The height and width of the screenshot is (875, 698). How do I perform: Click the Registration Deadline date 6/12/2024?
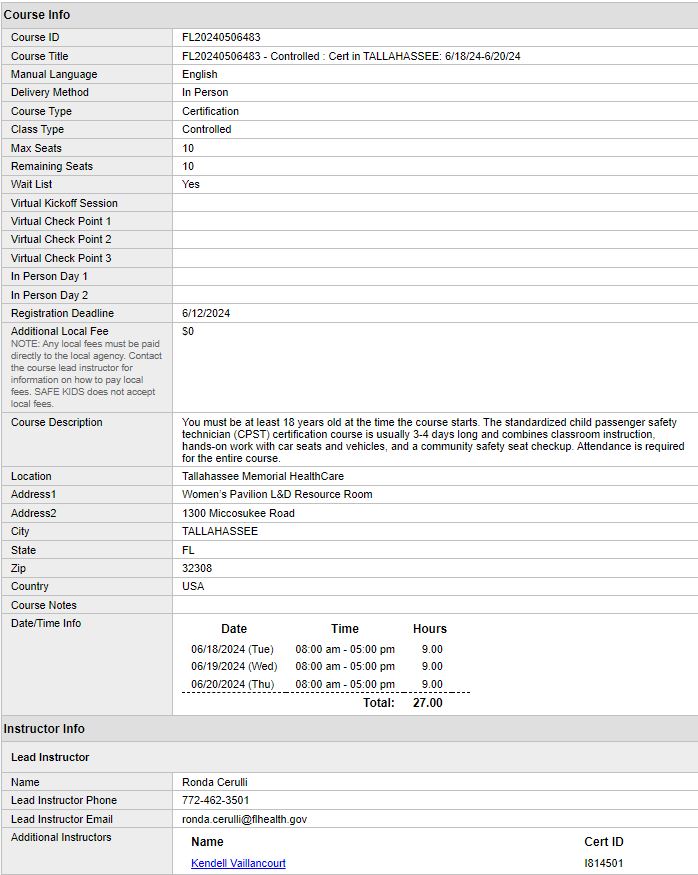(206, 313)
